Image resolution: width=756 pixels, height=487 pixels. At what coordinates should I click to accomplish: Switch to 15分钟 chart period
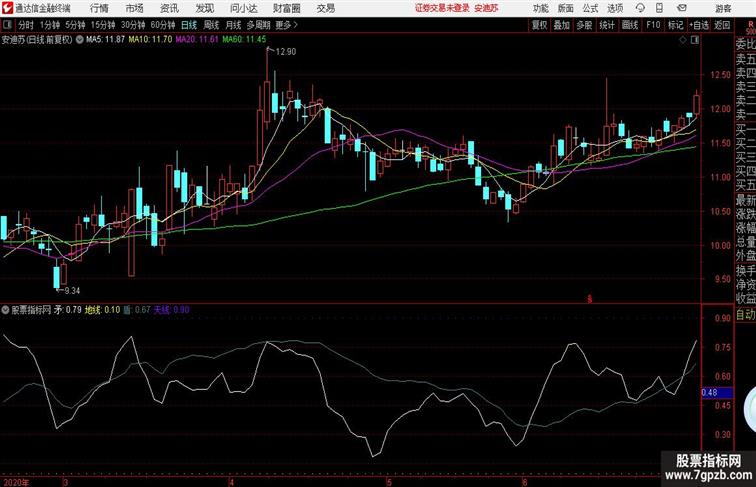pos(103,25)
